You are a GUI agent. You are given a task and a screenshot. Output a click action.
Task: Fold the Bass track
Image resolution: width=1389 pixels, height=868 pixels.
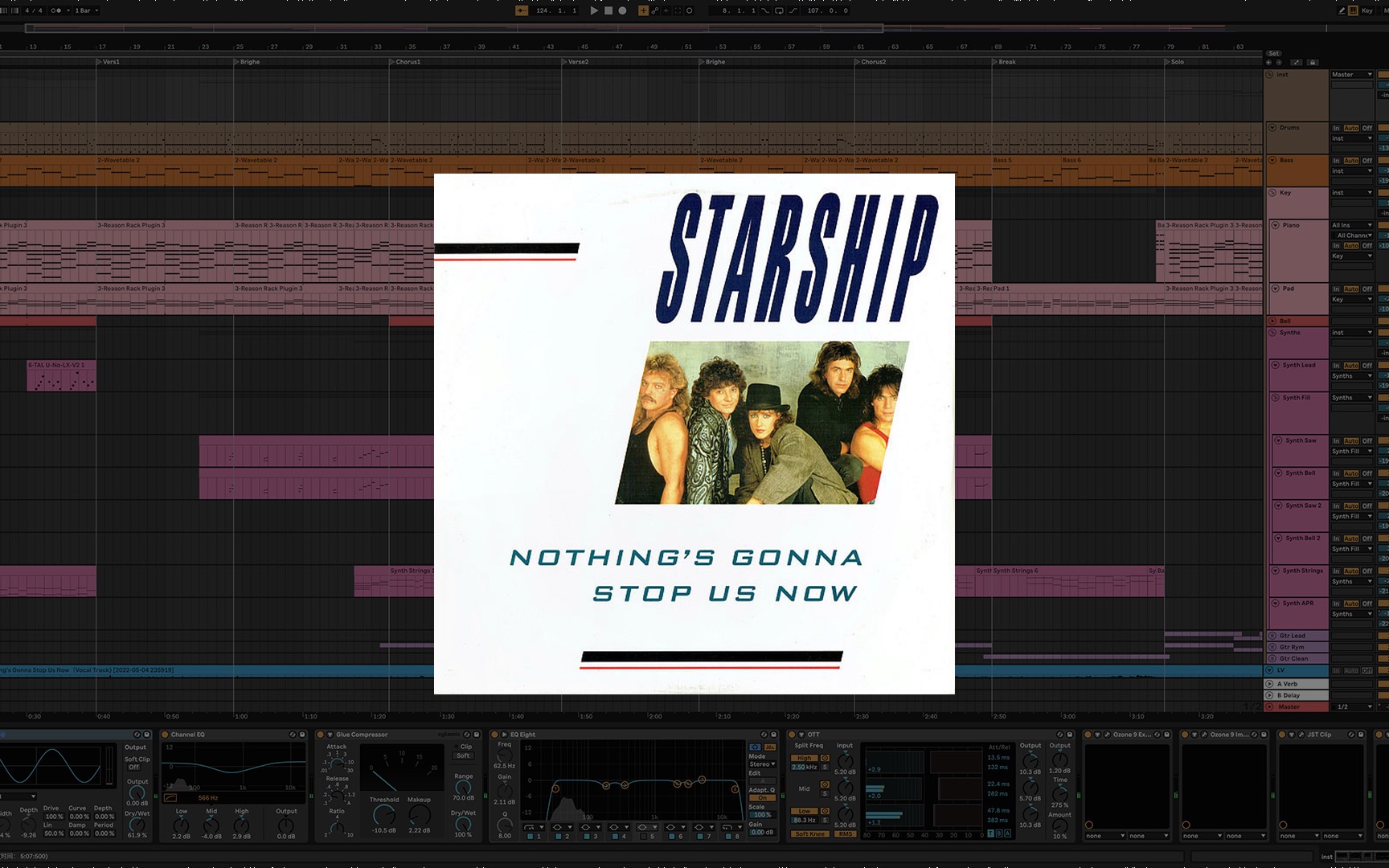point(1272,160)
